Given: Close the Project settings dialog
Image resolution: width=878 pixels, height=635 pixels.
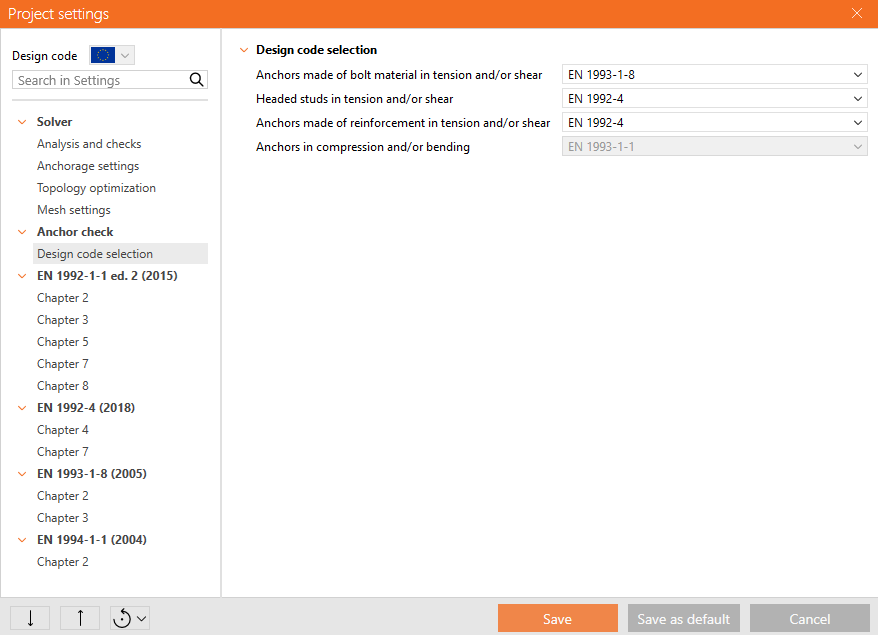Looking at the screenshot, I should pos(857,14).
